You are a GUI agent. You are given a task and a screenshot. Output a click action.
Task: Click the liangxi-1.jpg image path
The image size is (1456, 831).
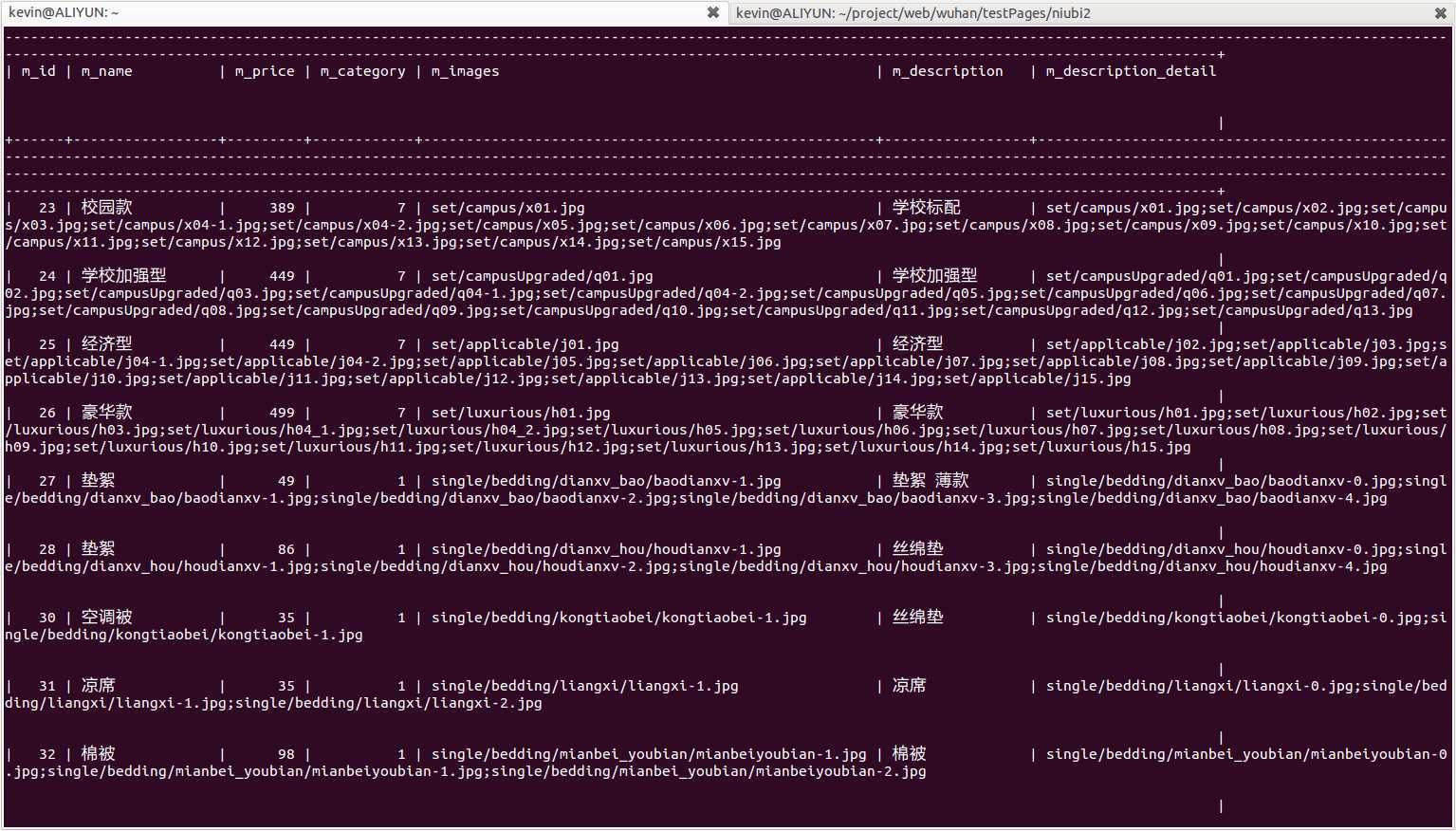pos(584,686)
